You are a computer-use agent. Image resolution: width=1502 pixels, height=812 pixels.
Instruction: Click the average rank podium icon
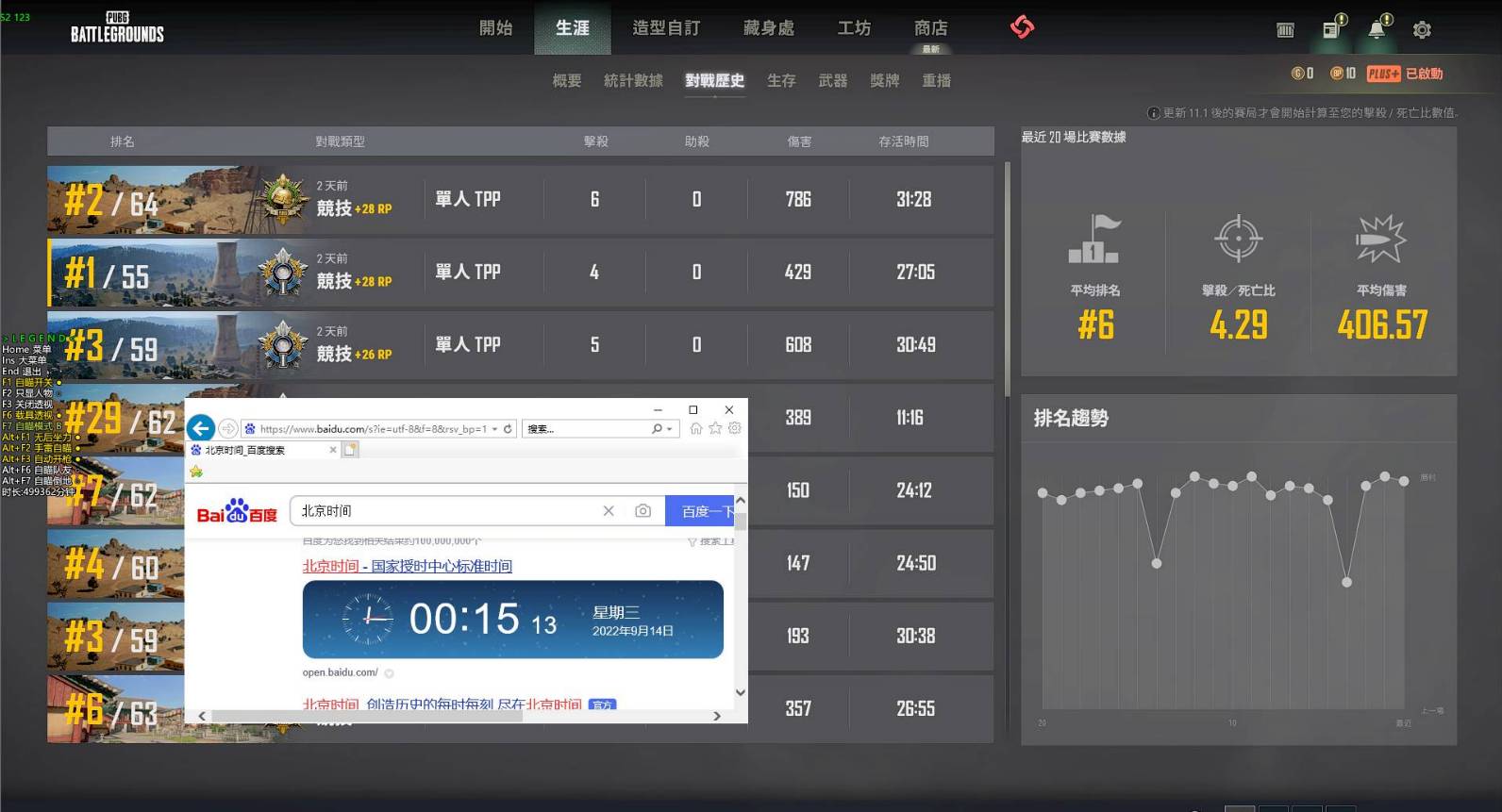pyautogui.click(x=1094, y=239)
